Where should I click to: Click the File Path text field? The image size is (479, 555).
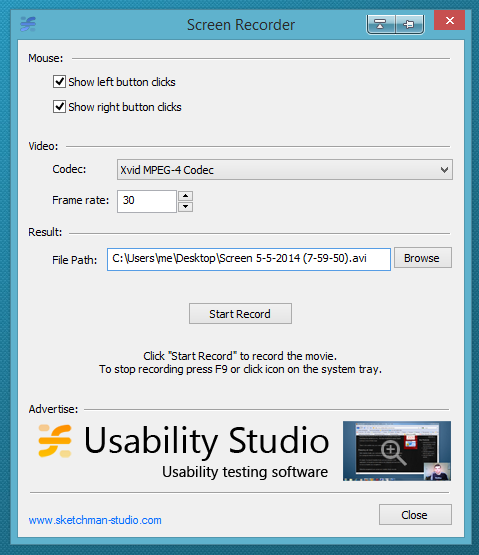coord(249,259)
